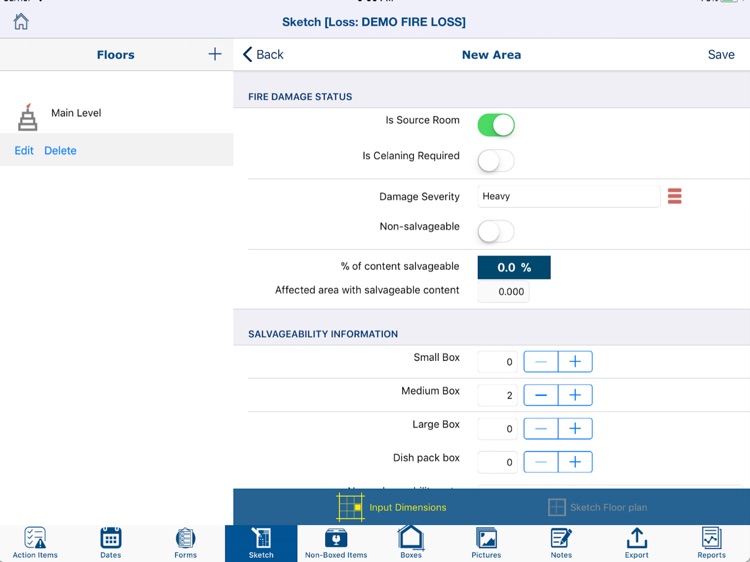750x562 pixels.
Task: Open Forms tab
Action: tap(186, 543)
